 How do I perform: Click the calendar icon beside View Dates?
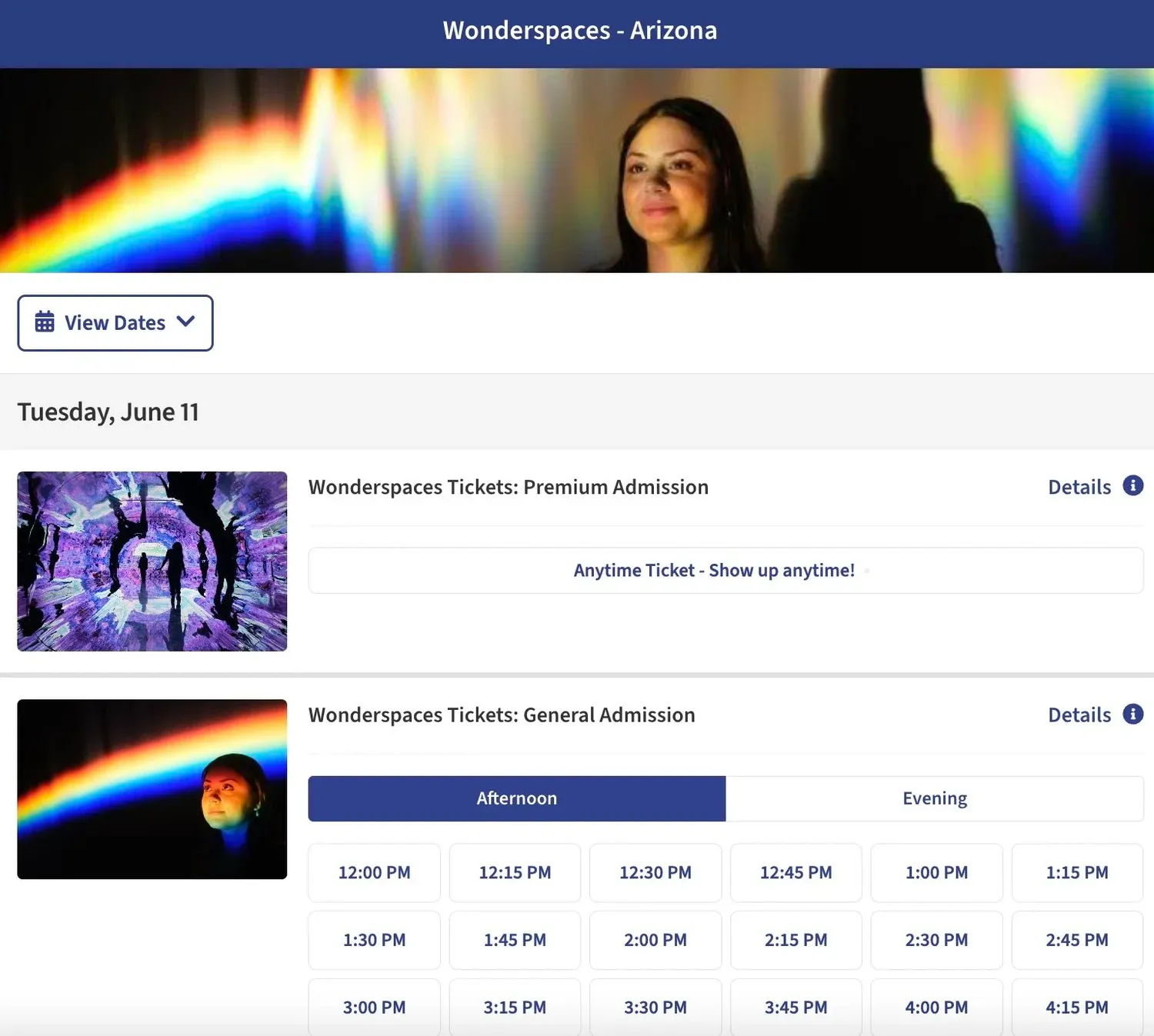click(x=45, y=321)
